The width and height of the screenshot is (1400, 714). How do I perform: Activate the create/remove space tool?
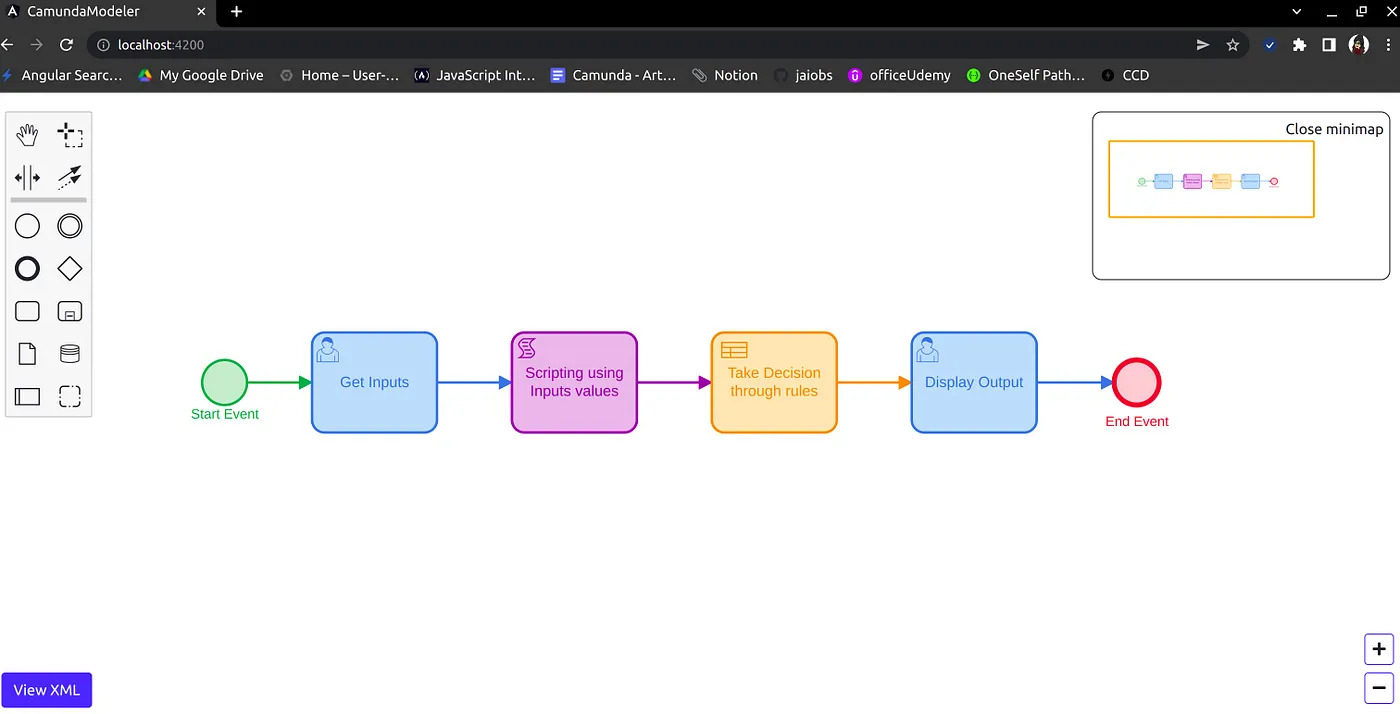click(x=27, y=178)
